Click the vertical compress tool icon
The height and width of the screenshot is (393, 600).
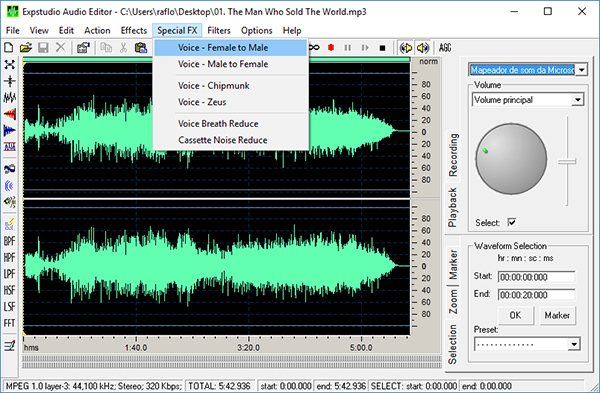click(10, 81)
